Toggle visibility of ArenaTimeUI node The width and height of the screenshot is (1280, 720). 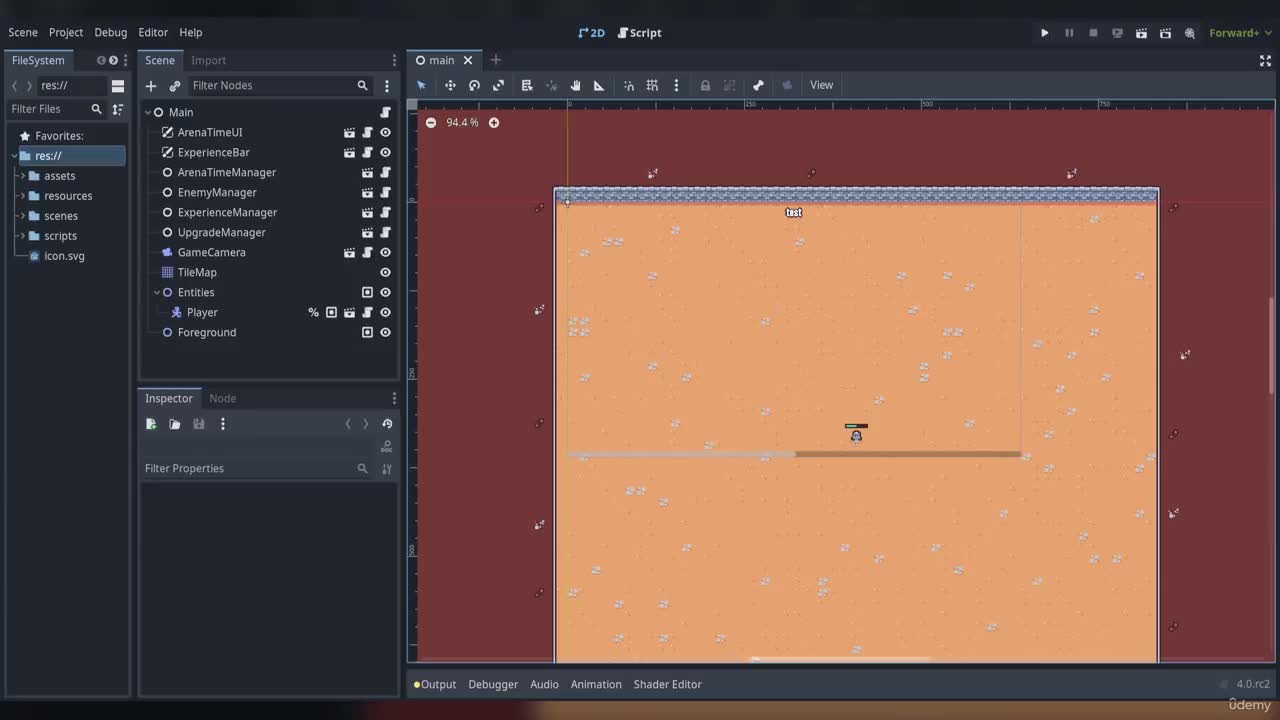385,132
